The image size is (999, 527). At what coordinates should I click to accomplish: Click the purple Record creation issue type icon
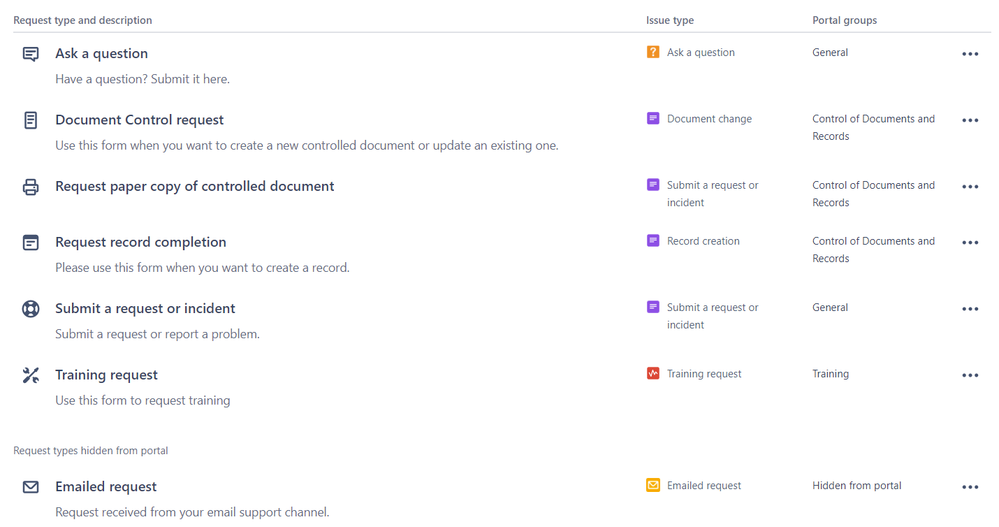point(653,241)
